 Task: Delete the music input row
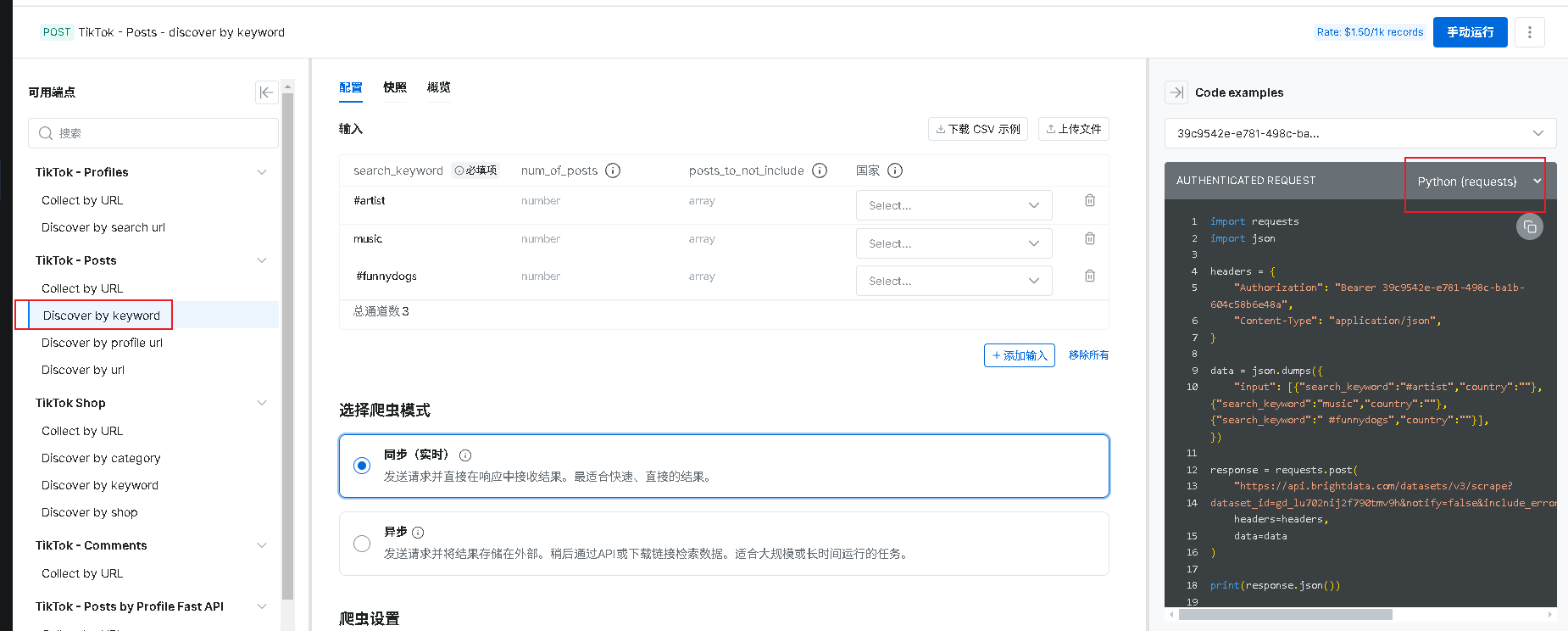point(1090,238)
